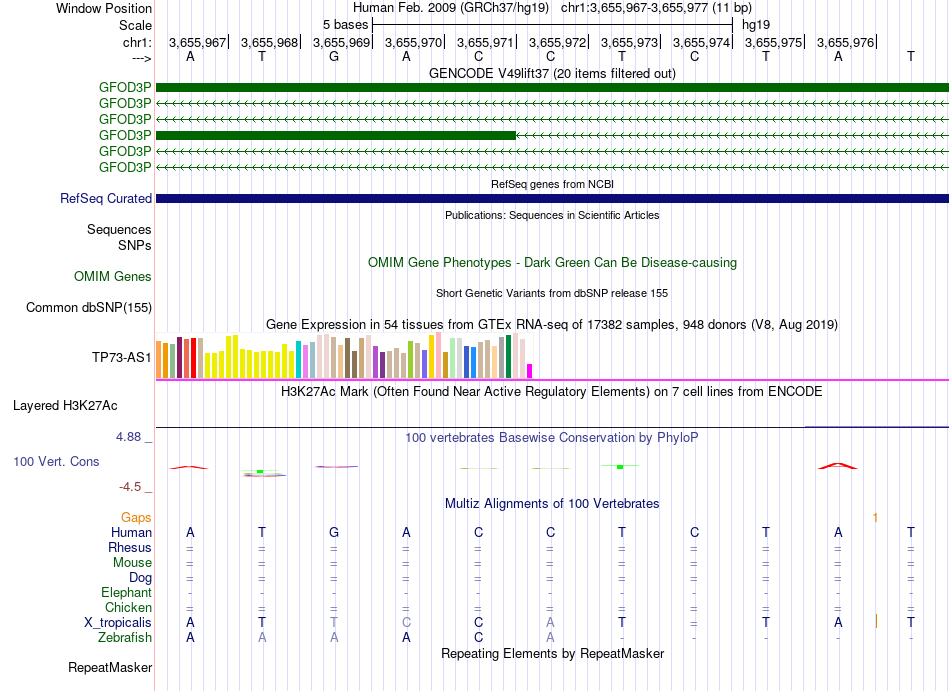Open 'Short Genetic Variants from dbSNP release 155' title
The width and height of the screenshot is (950, 691).
[552, 293]
